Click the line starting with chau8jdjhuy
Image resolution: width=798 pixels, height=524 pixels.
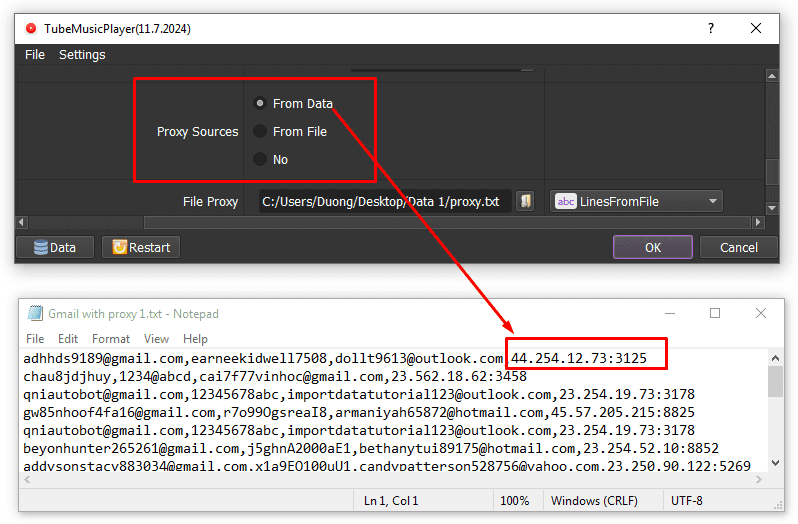tap(275, 376)
